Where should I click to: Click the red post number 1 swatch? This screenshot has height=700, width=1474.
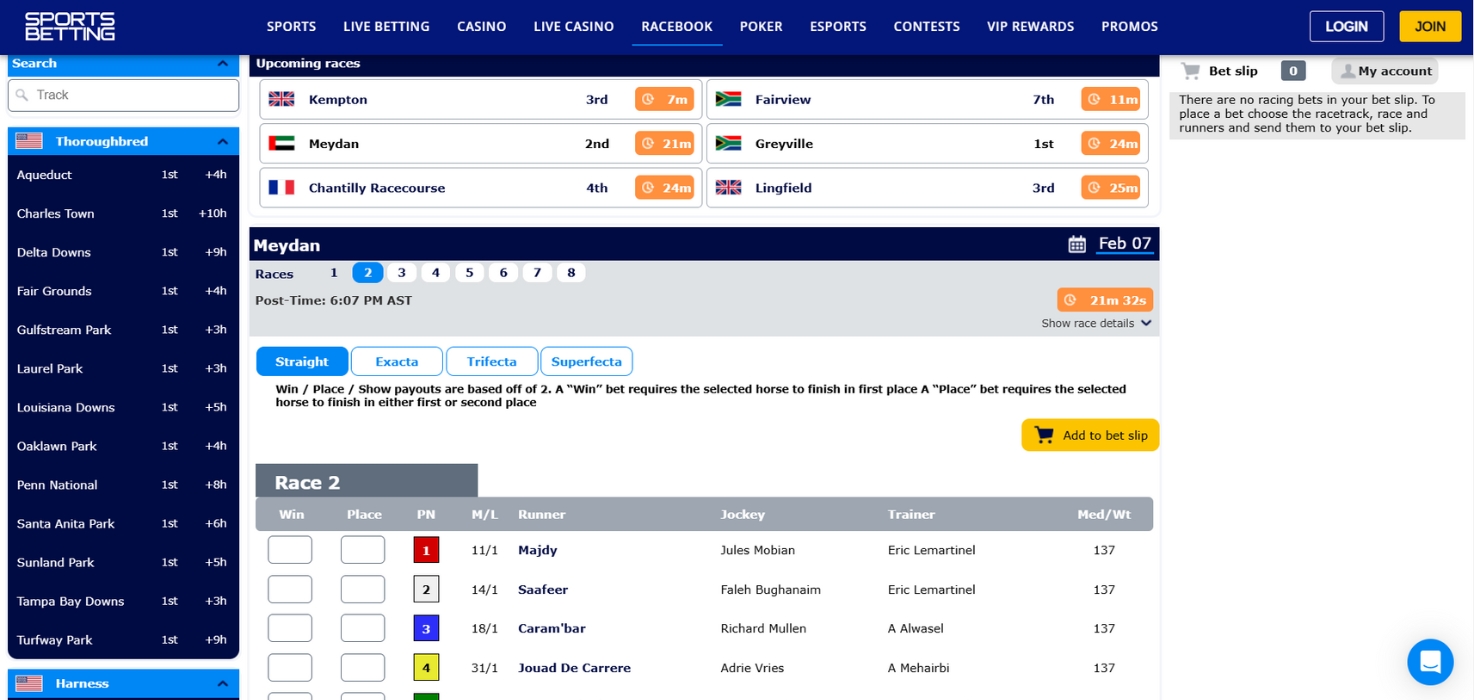point(426,550)
